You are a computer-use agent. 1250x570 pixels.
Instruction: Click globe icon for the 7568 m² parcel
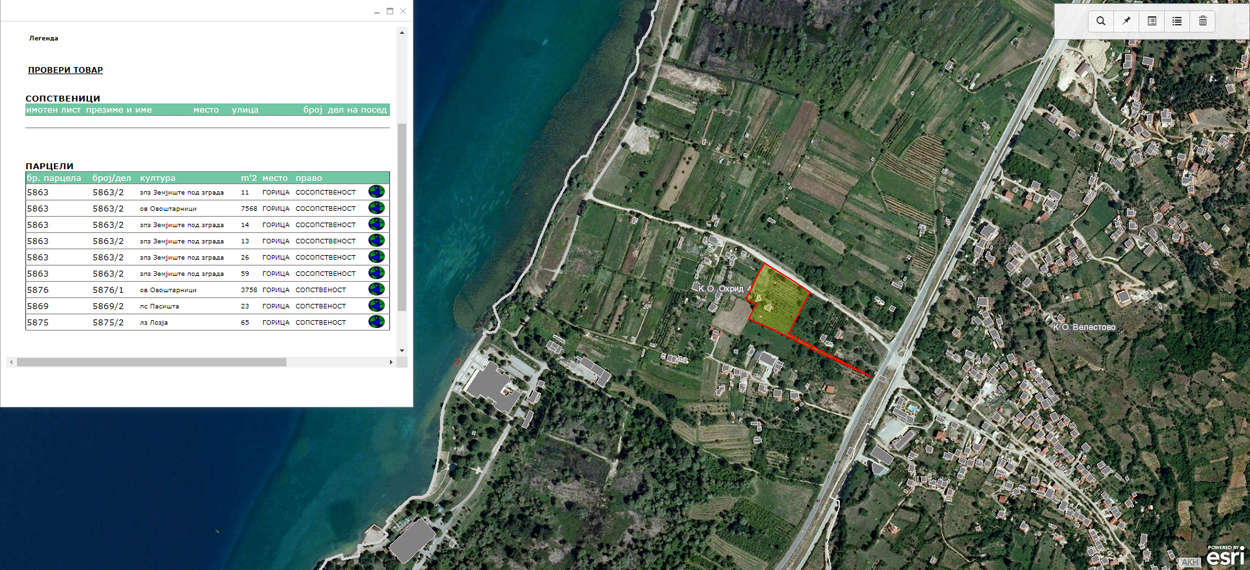point(376,208)
